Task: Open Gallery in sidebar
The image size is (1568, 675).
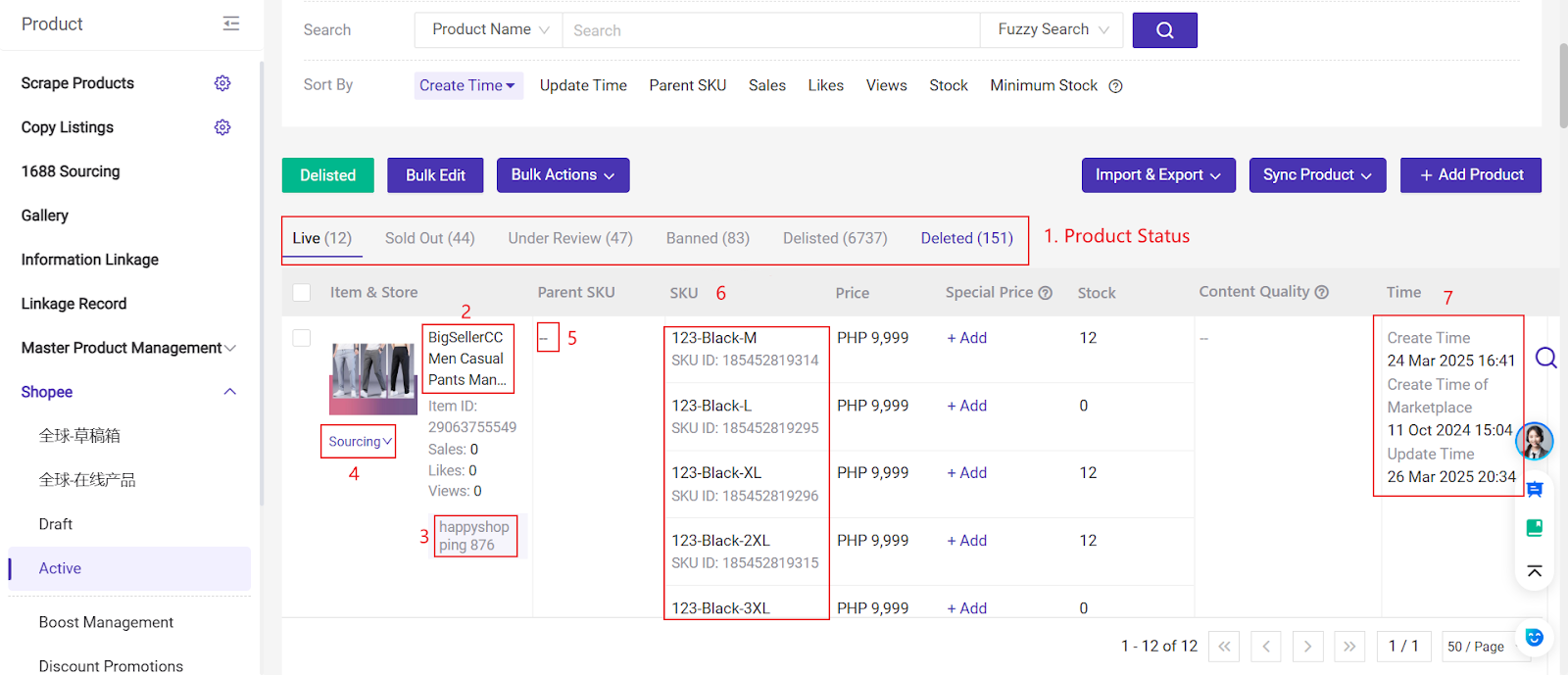Action: point(45,216)
